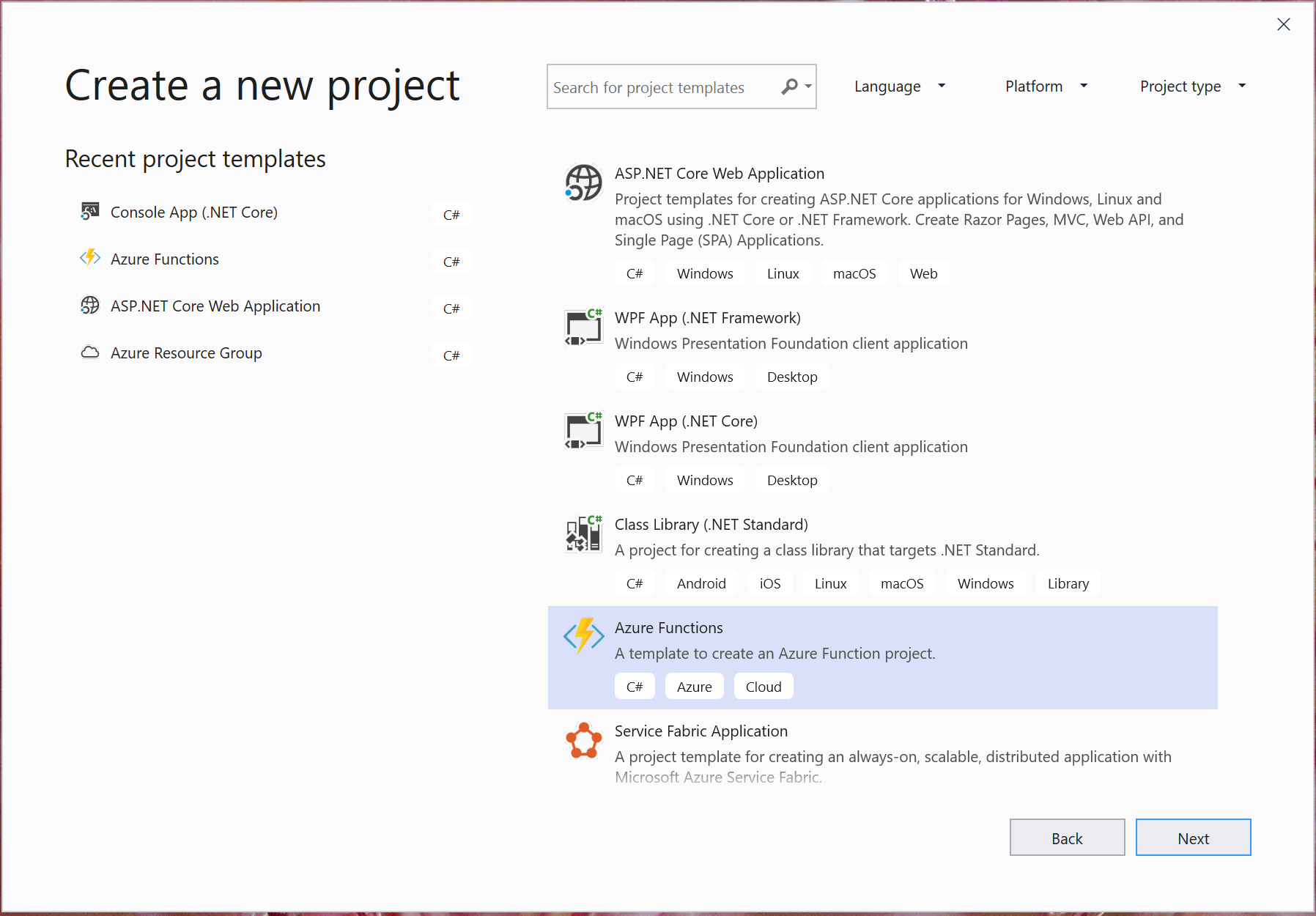1316x916 pixels.
Task: Click the ASP.NET Core globe icon in recent templates
Action: (89, 305)
